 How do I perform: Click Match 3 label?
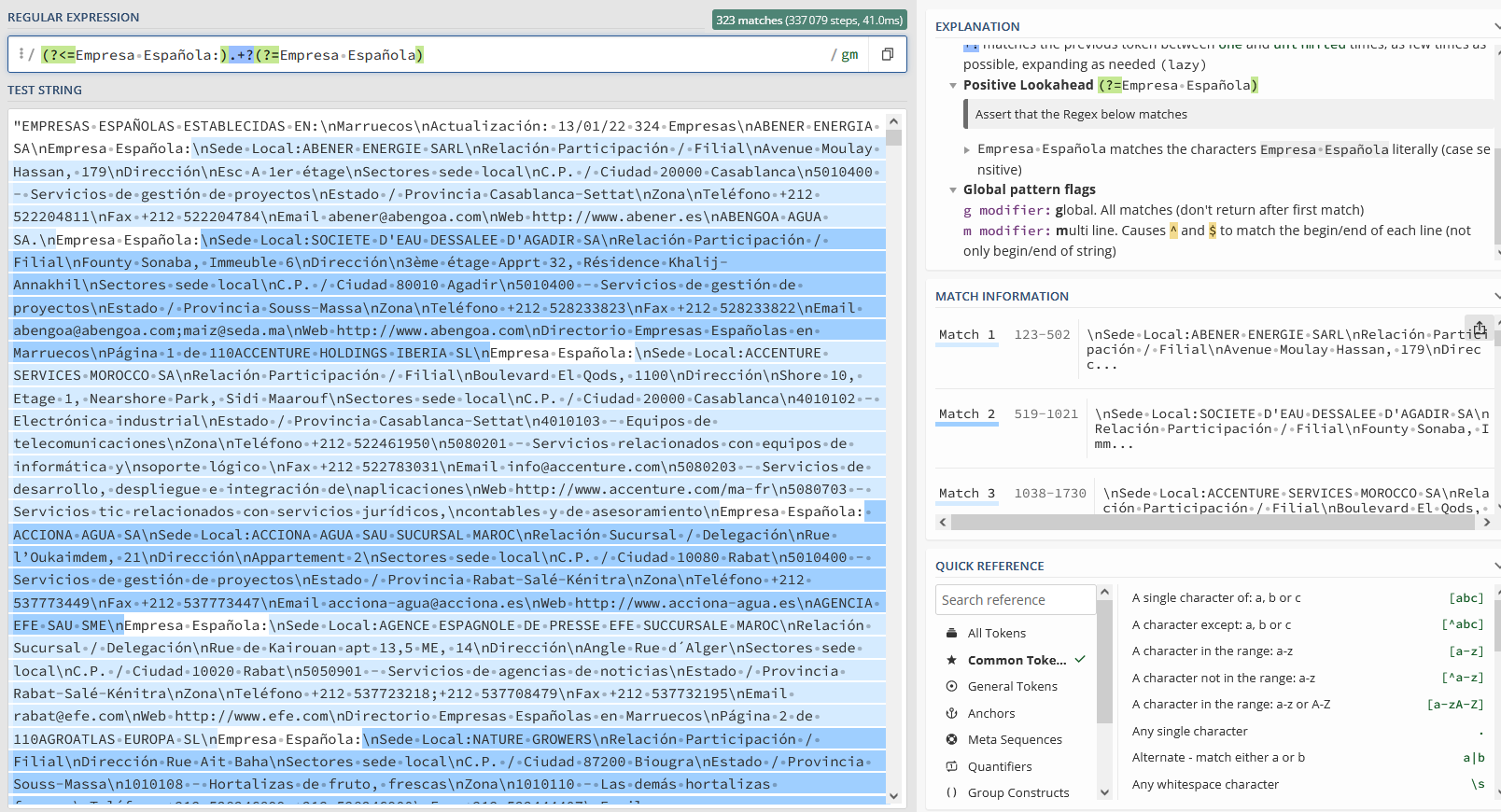[x=967, y=493]
